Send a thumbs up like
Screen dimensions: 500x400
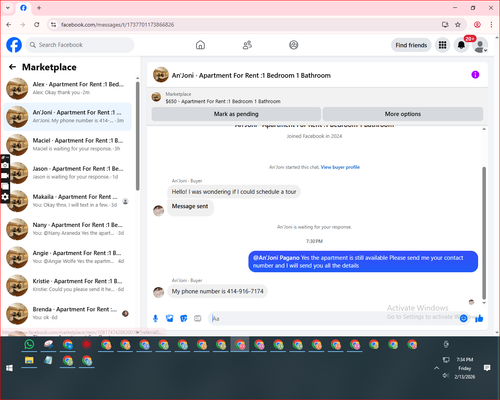479,318
